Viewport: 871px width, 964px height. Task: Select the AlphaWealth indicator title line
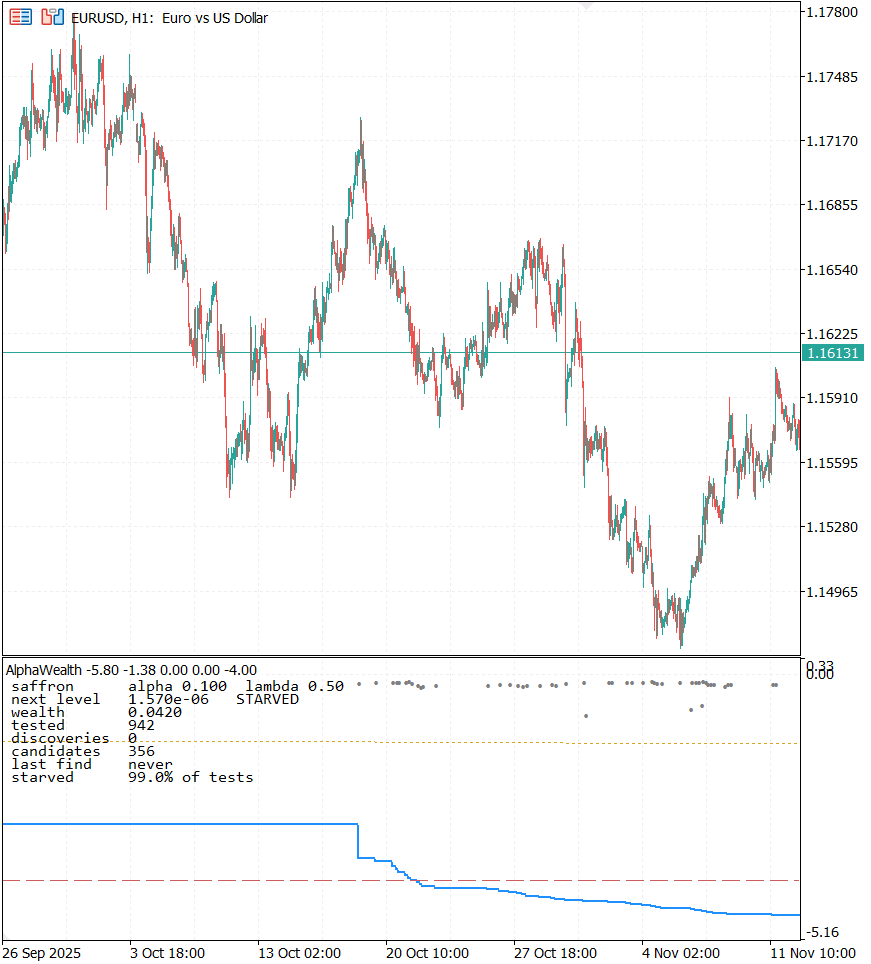point(131,670)
